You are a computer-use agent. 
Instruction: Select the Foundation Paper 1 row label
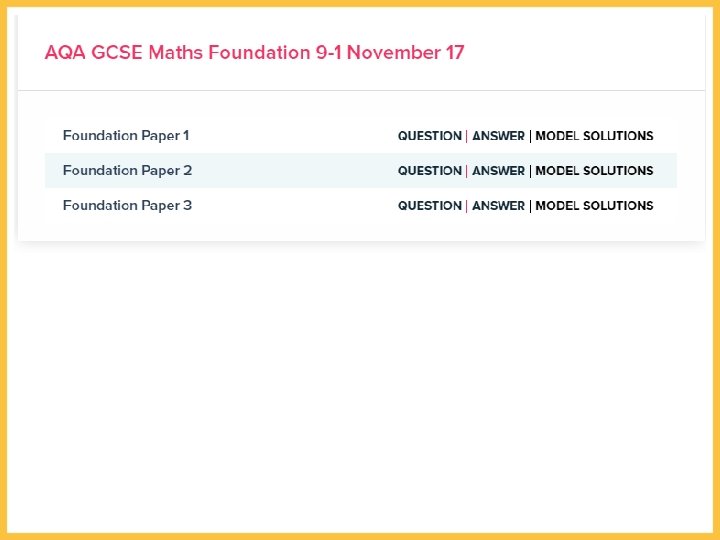tap(126, 136)
